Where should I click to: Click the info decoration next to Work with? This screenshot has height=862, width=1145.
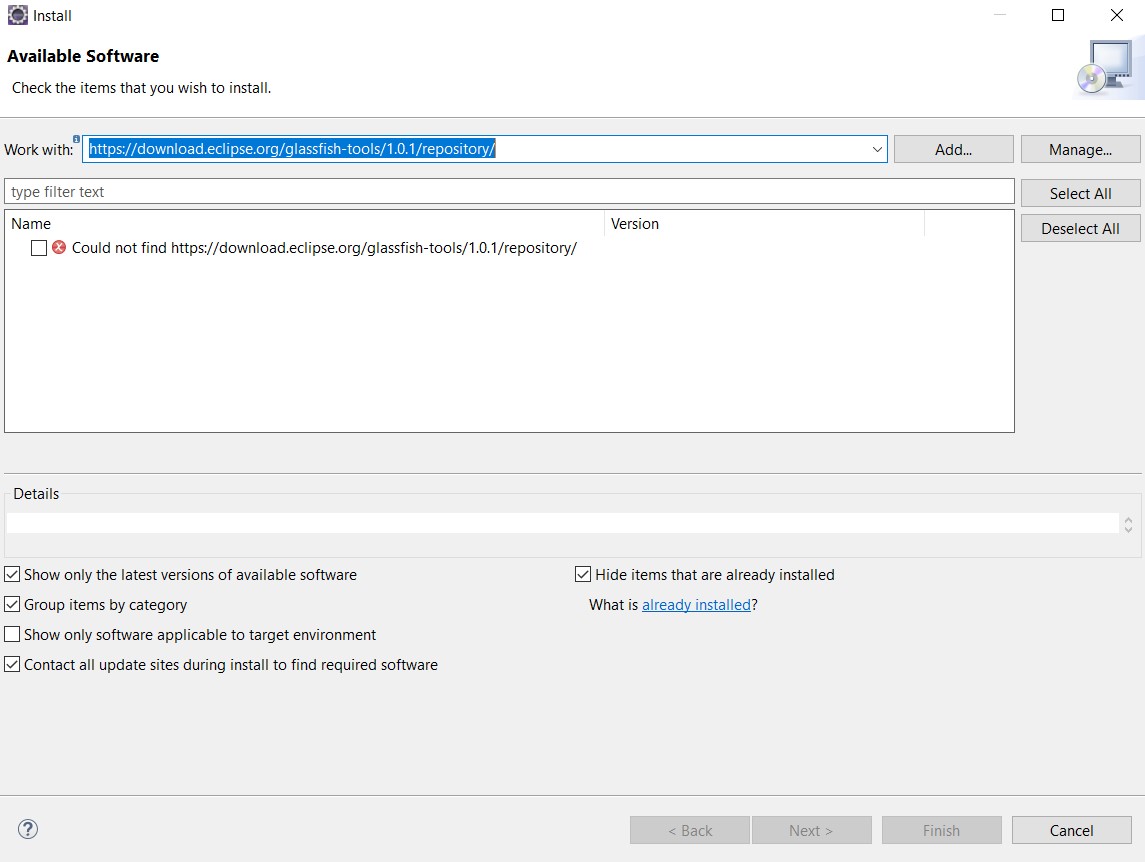point(77,139)
